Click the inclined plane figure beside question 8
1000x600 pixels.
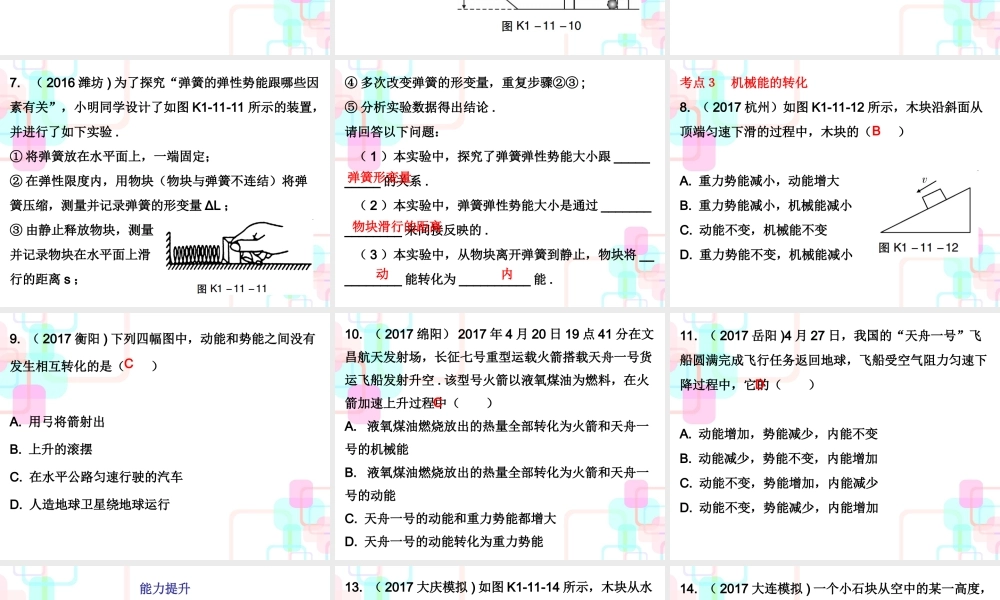pos(930,205)
